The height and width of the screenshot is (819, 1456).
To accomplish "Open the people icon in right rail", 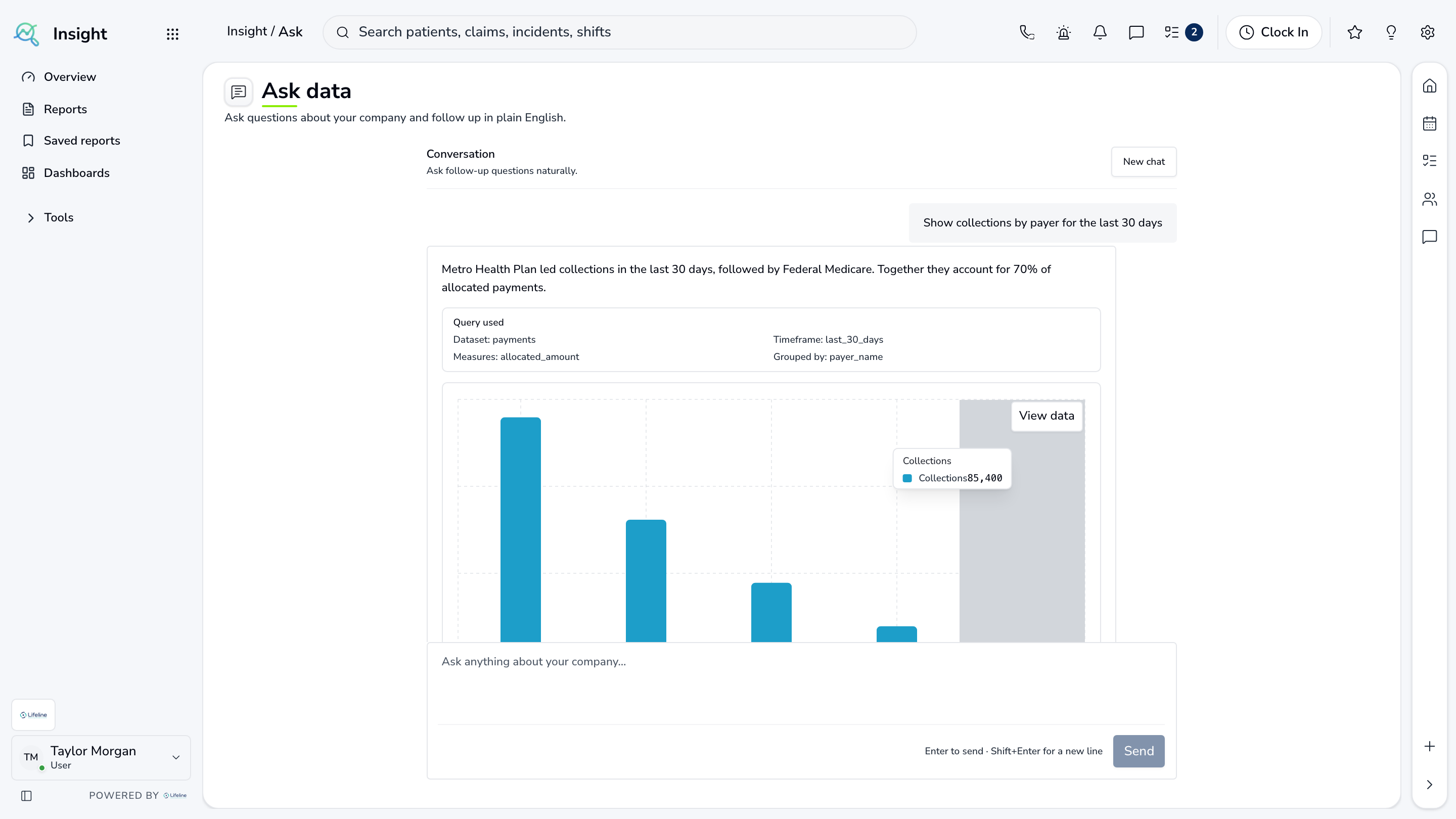I will 1429,199.
